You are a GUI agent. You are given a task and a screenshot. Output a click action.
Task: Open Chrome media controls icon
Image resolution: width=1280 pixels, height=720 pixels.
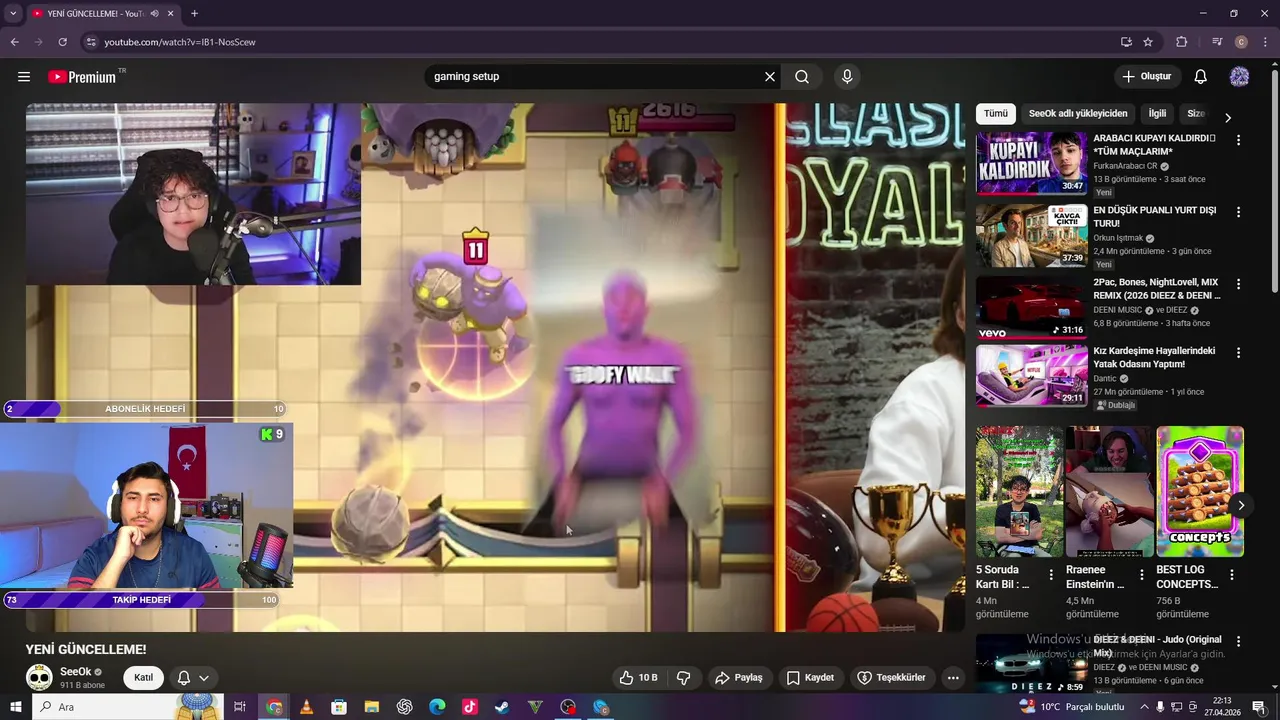pos(1217,42)
